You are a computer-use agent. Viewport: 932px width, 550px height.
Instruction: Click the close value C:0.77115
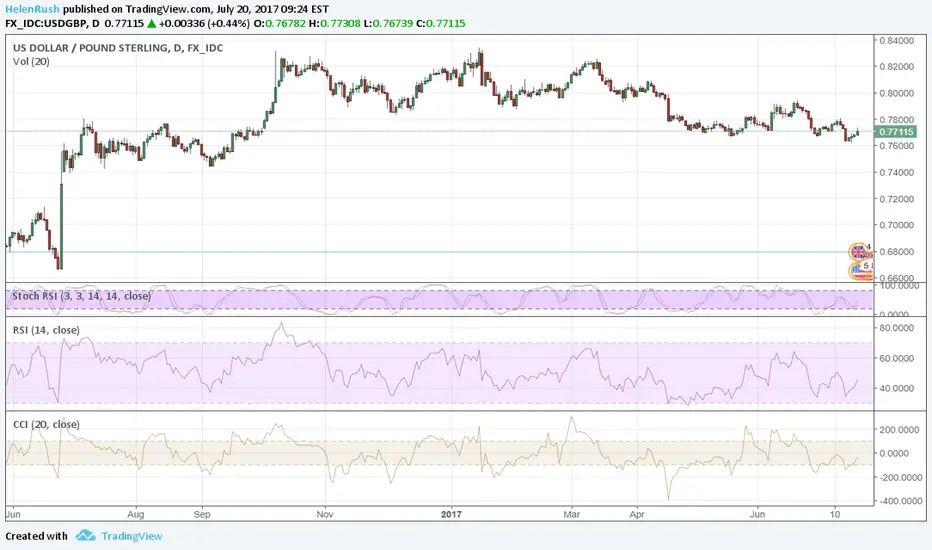440,24
